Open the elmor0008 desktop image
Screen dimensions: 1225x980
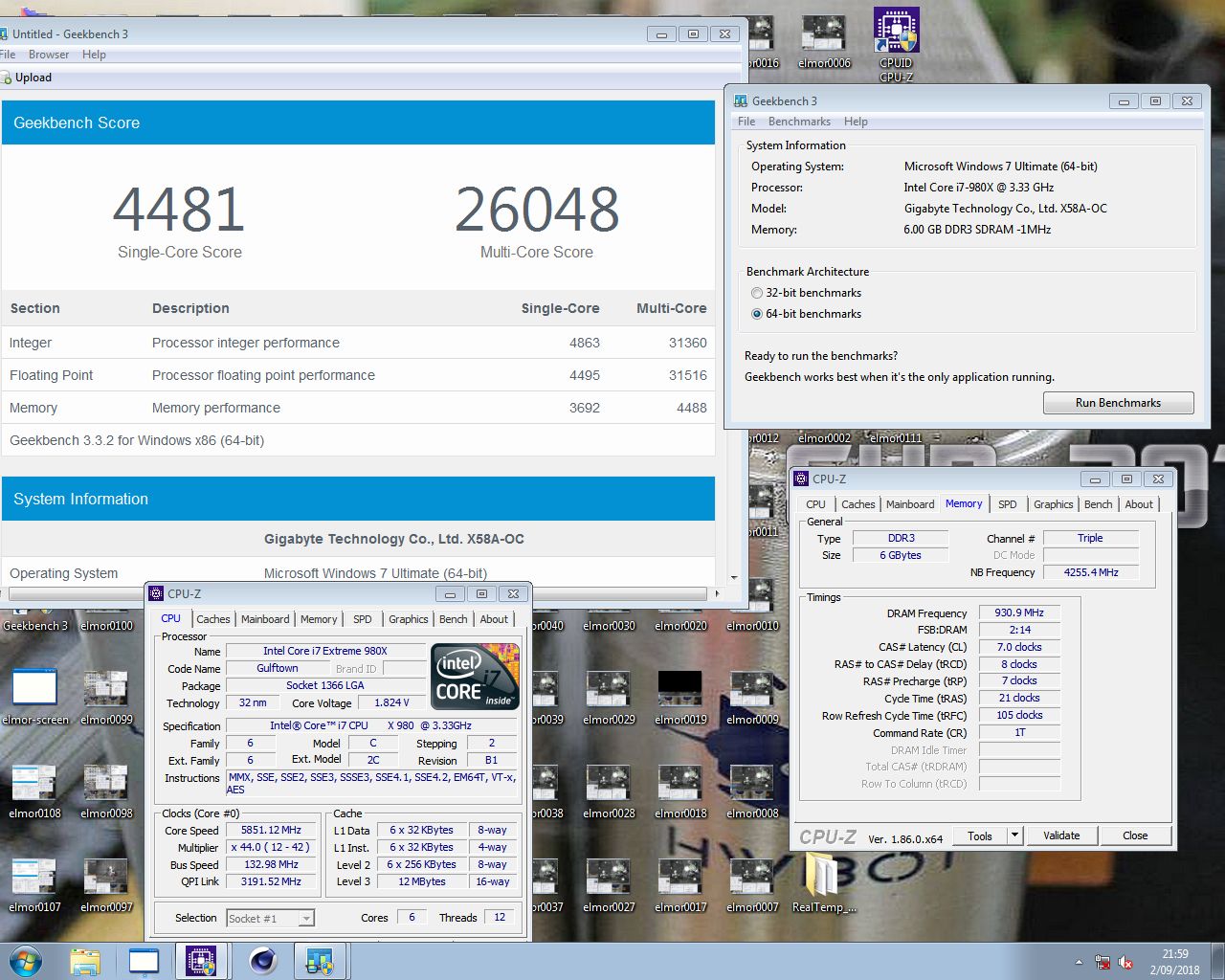(752, 791)
